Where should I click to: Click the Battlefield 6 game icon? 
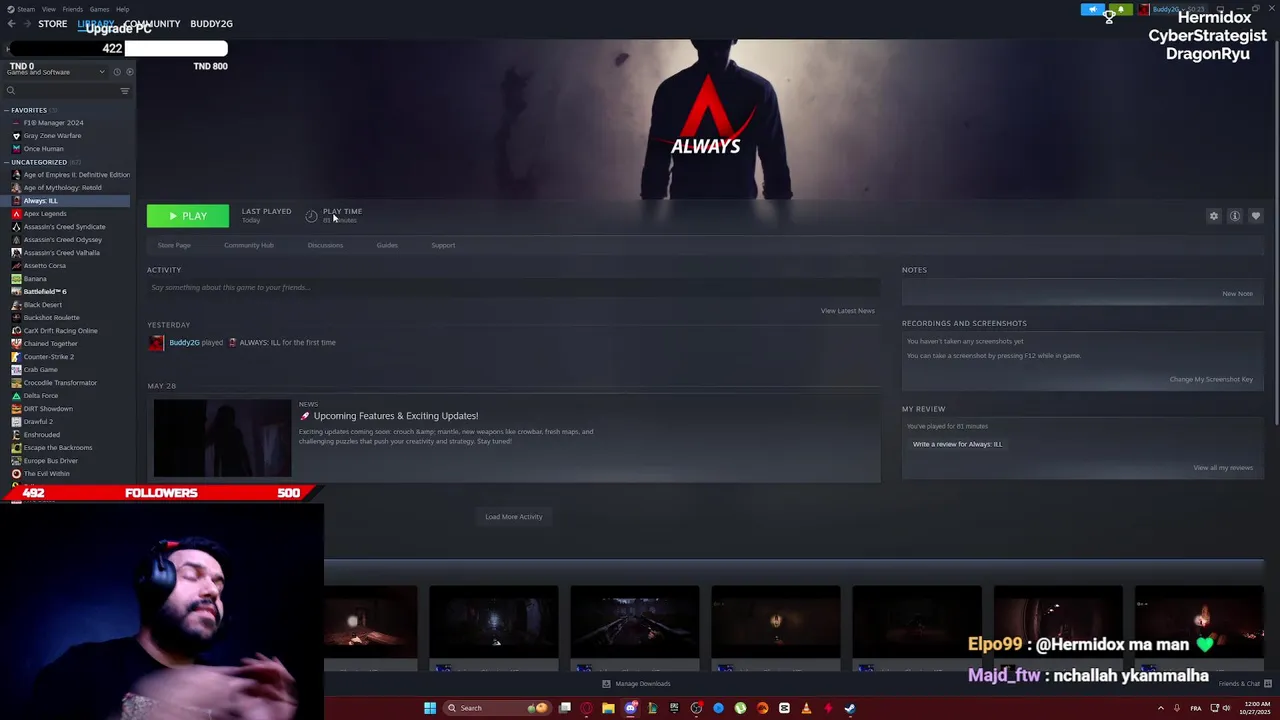tap(16, 292)
